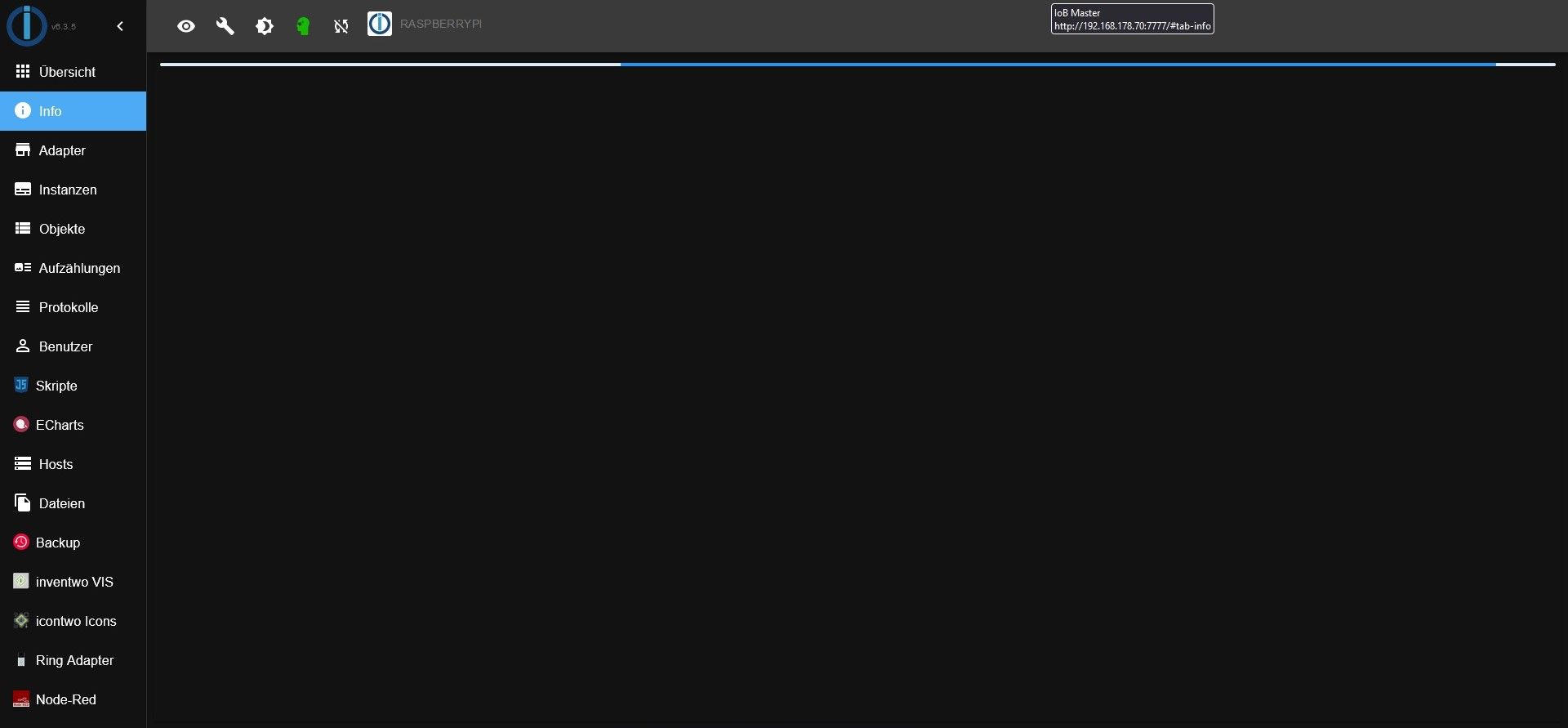Viewport: 1568px width, 728px height.
Task: Open inventwo VIS from the sidebar
Action: tap(73, 582)
